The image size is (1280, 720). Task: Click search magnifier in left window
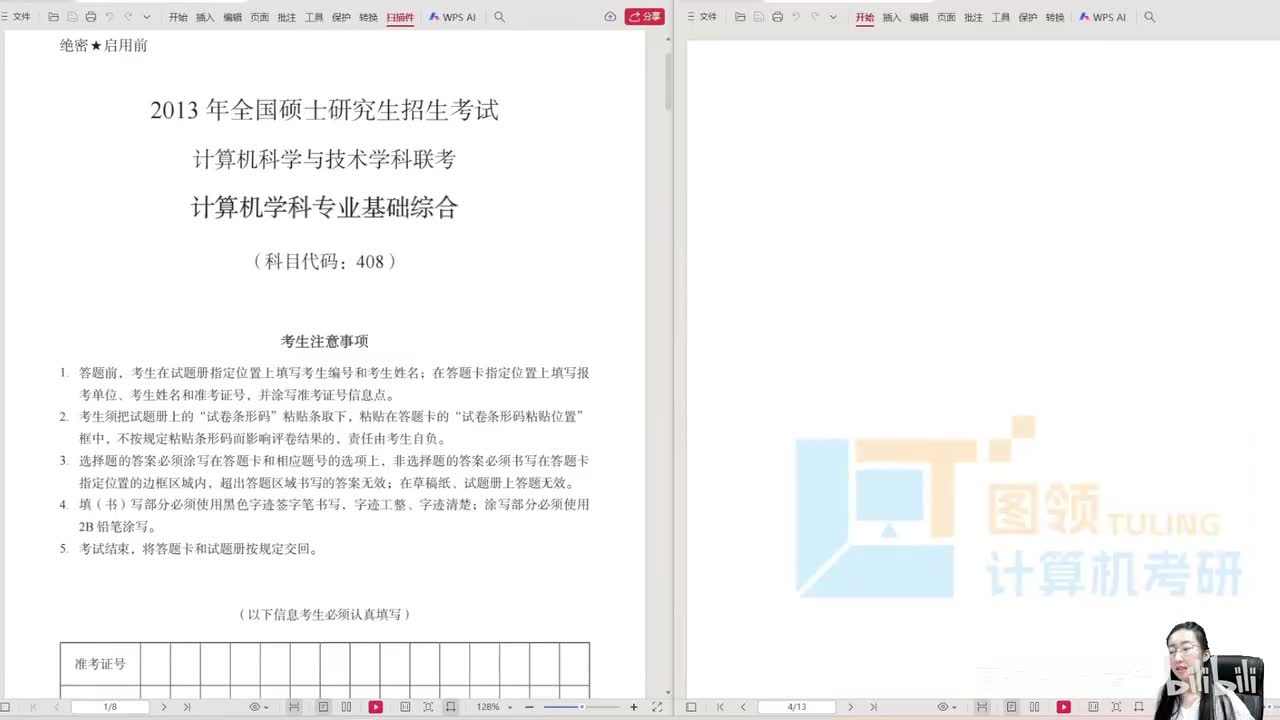499,17
